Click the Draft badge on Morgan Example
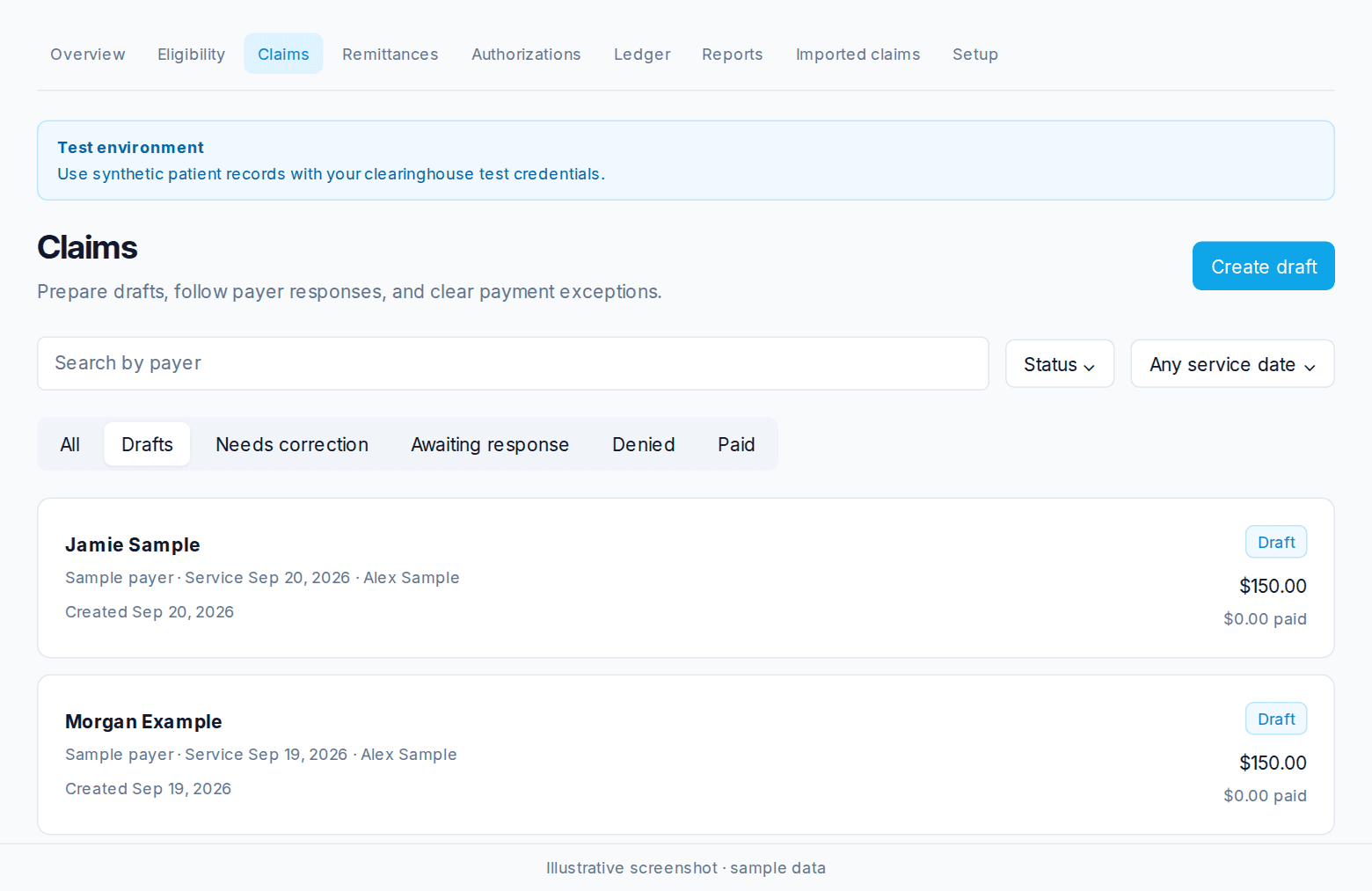The height and width of the screenshot is (891, 1372). (1276, 719)
